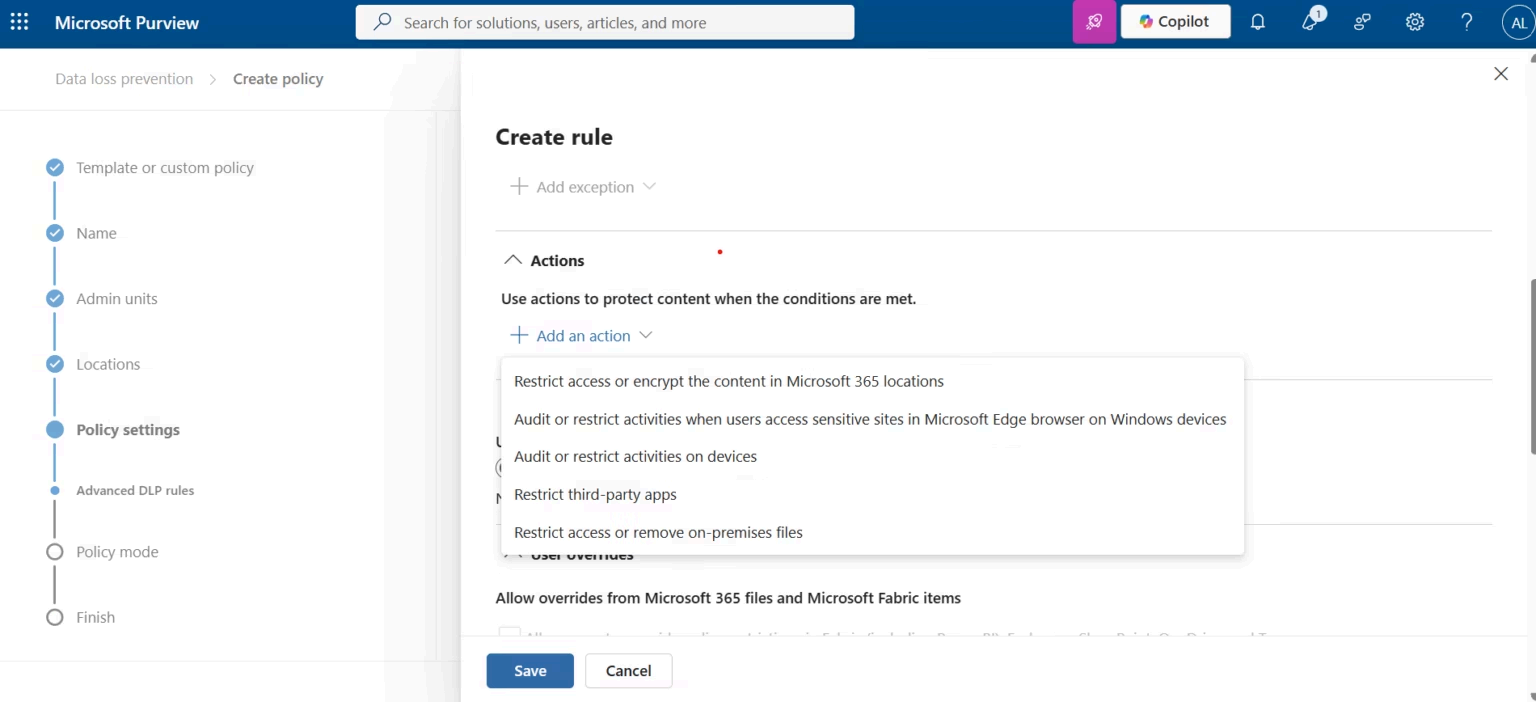Collapse the Actions section chevron
Viewport: 1536px width, 702px height.
pyautogui.click(x=513, y=260)
